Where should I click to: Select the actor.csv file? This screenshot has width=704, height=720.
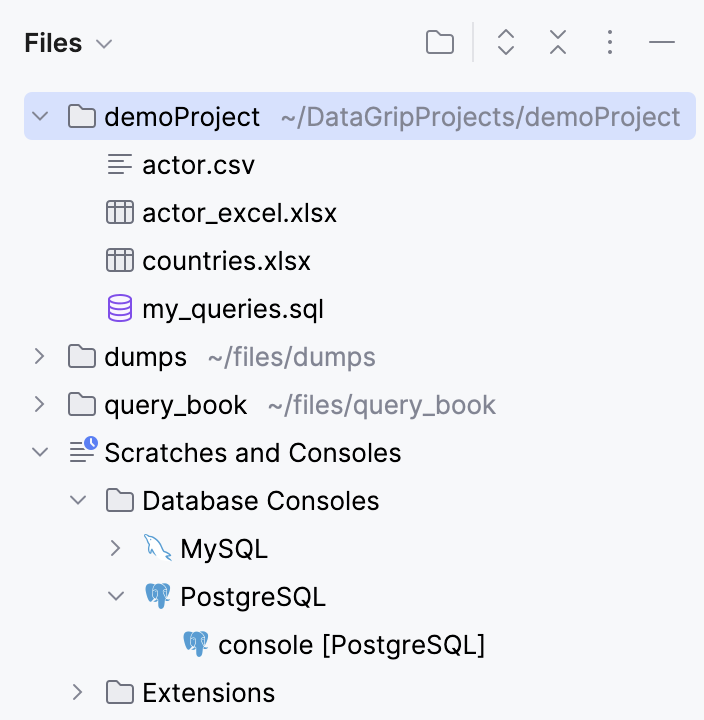point(198,165)
